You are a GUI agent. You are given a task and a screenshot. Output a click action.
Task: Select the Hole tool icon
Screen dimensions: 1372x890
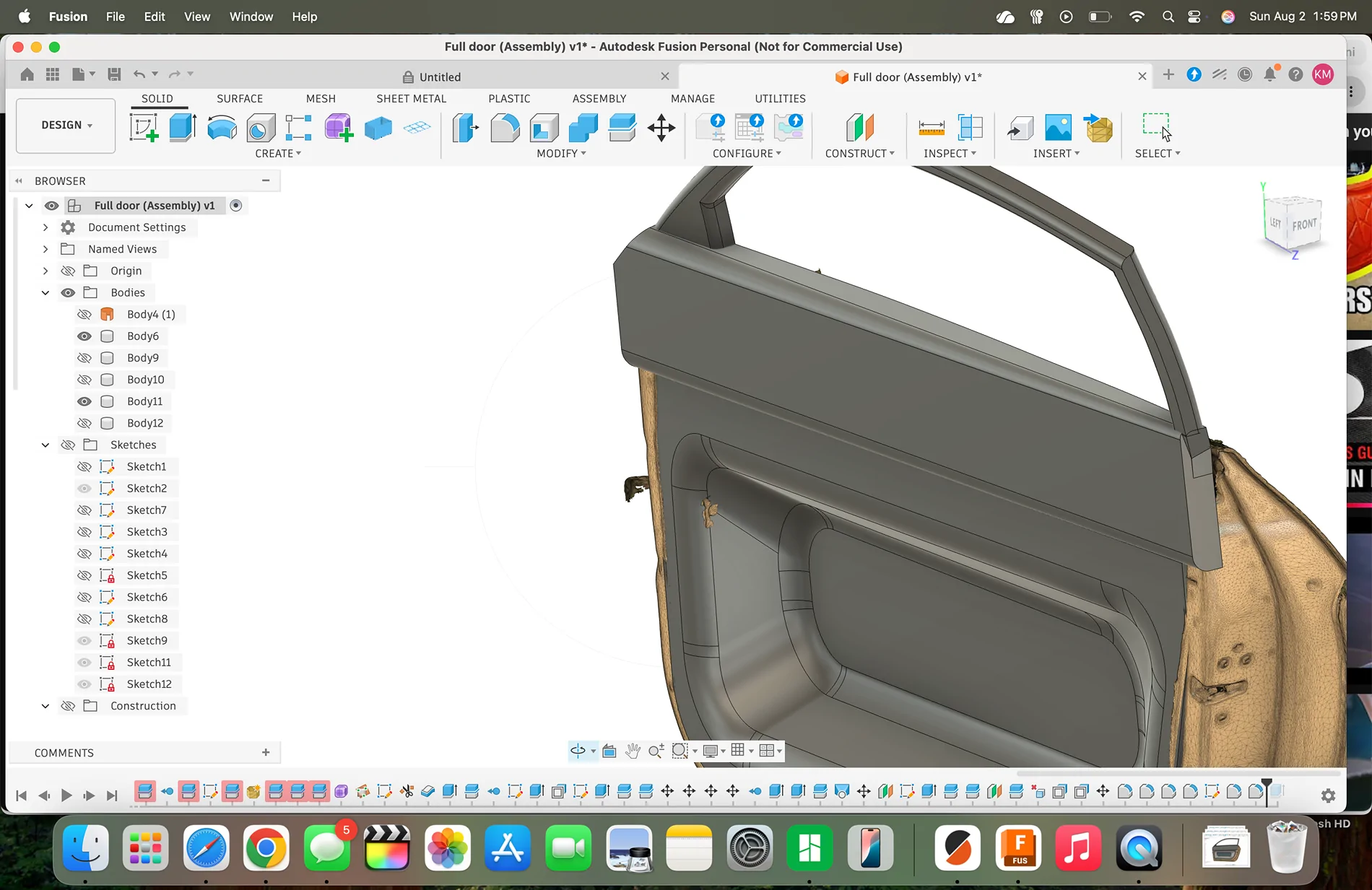point(261,128)
